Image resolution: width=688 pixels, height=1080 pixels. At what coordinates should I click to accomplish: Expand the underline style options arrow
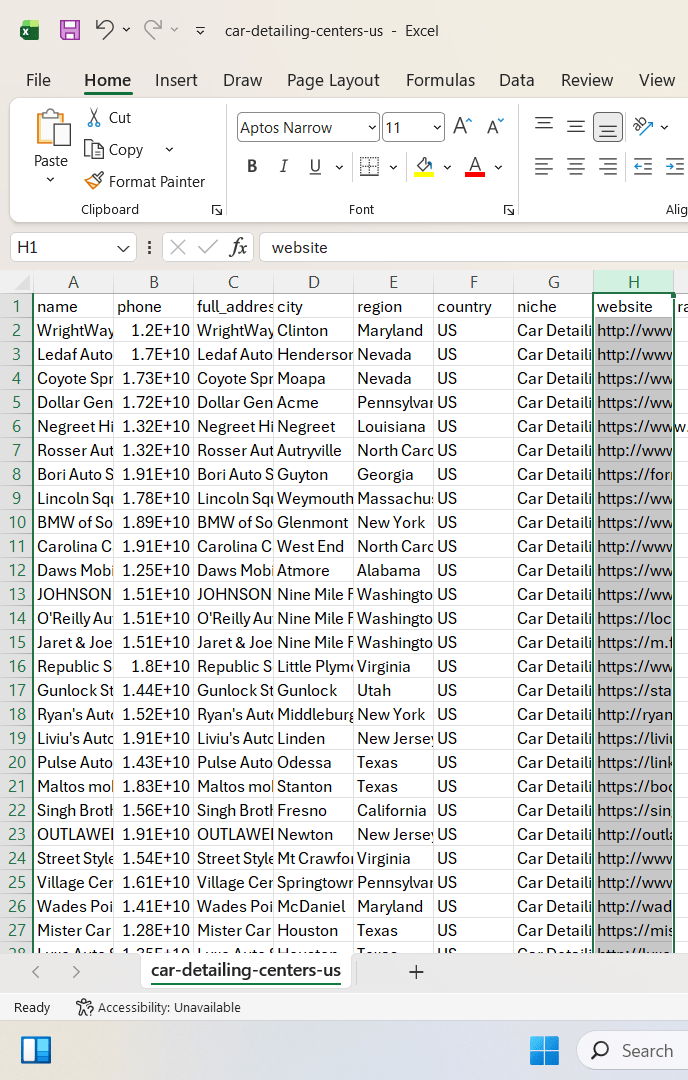(x=339, y=167)
